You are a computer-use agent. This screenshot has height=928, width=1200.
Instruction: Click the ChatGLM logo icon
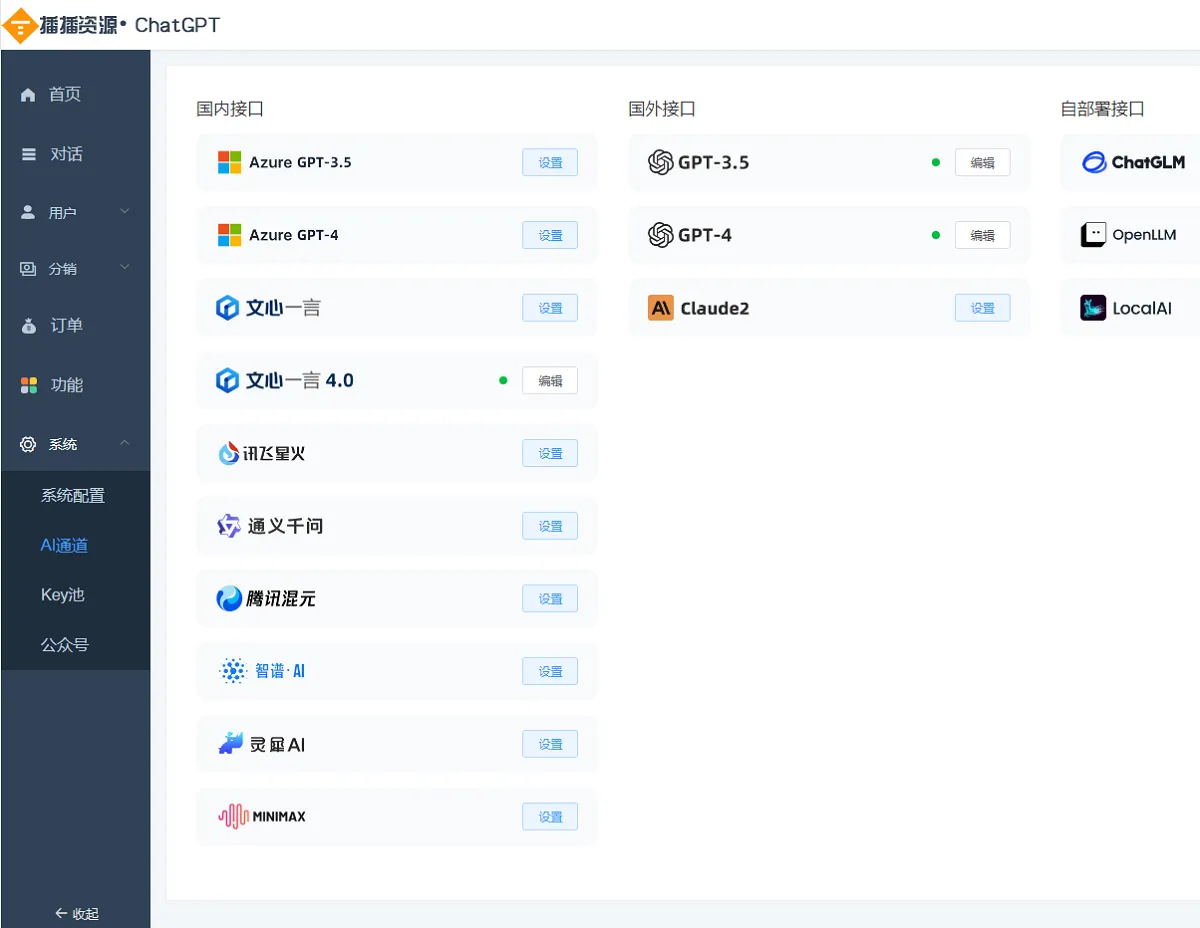[x=1094, y=162]
